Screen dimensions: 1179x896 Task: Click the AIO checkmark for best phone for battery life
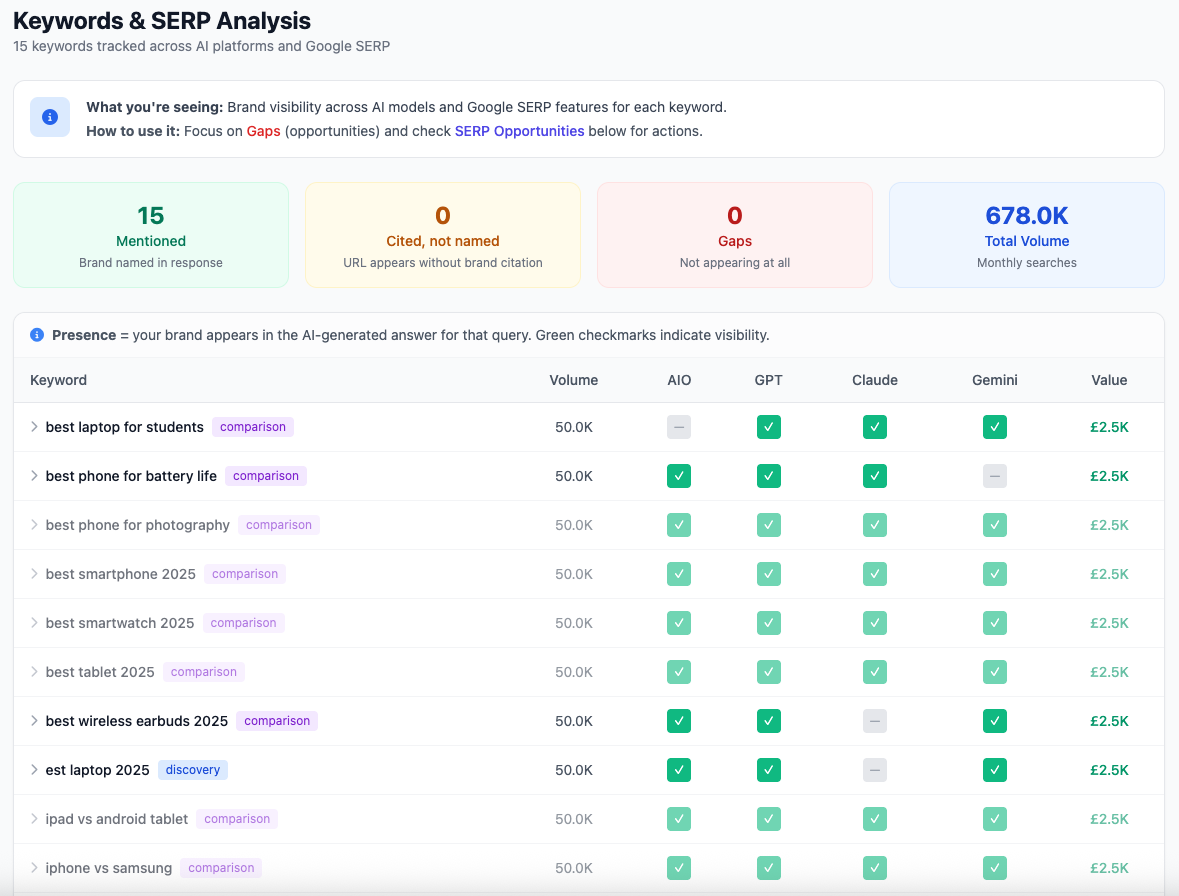pyautogui.click(x=679, y=475)
